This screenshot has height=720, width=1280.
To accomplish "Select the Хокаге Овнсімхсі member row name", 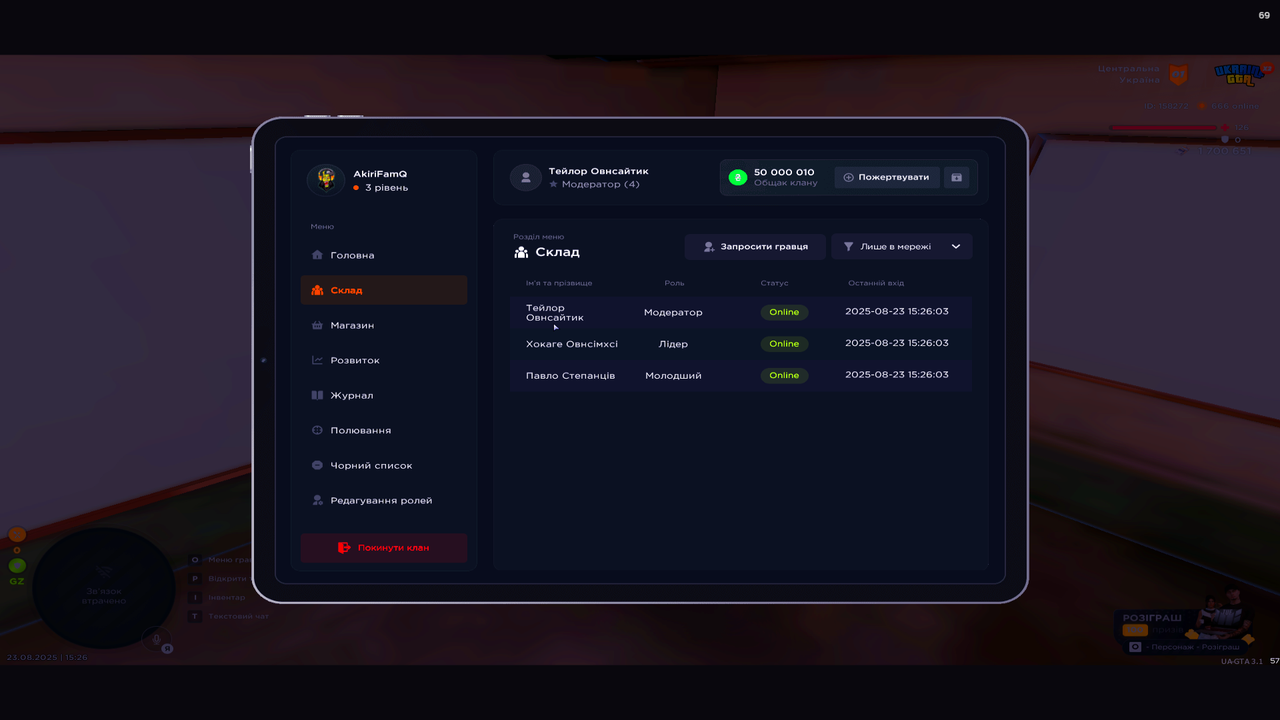I will pos(572,344).
